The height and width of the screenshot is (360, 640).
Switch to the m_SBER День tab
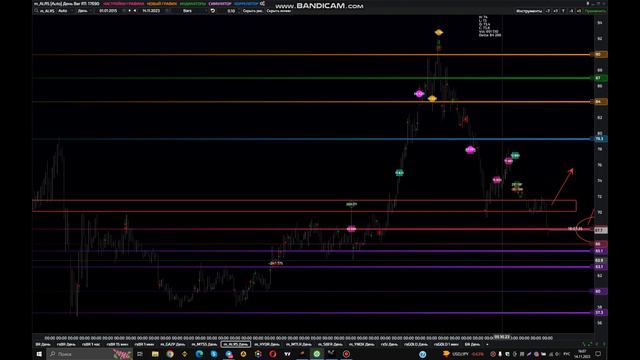[x=330, y=344]
